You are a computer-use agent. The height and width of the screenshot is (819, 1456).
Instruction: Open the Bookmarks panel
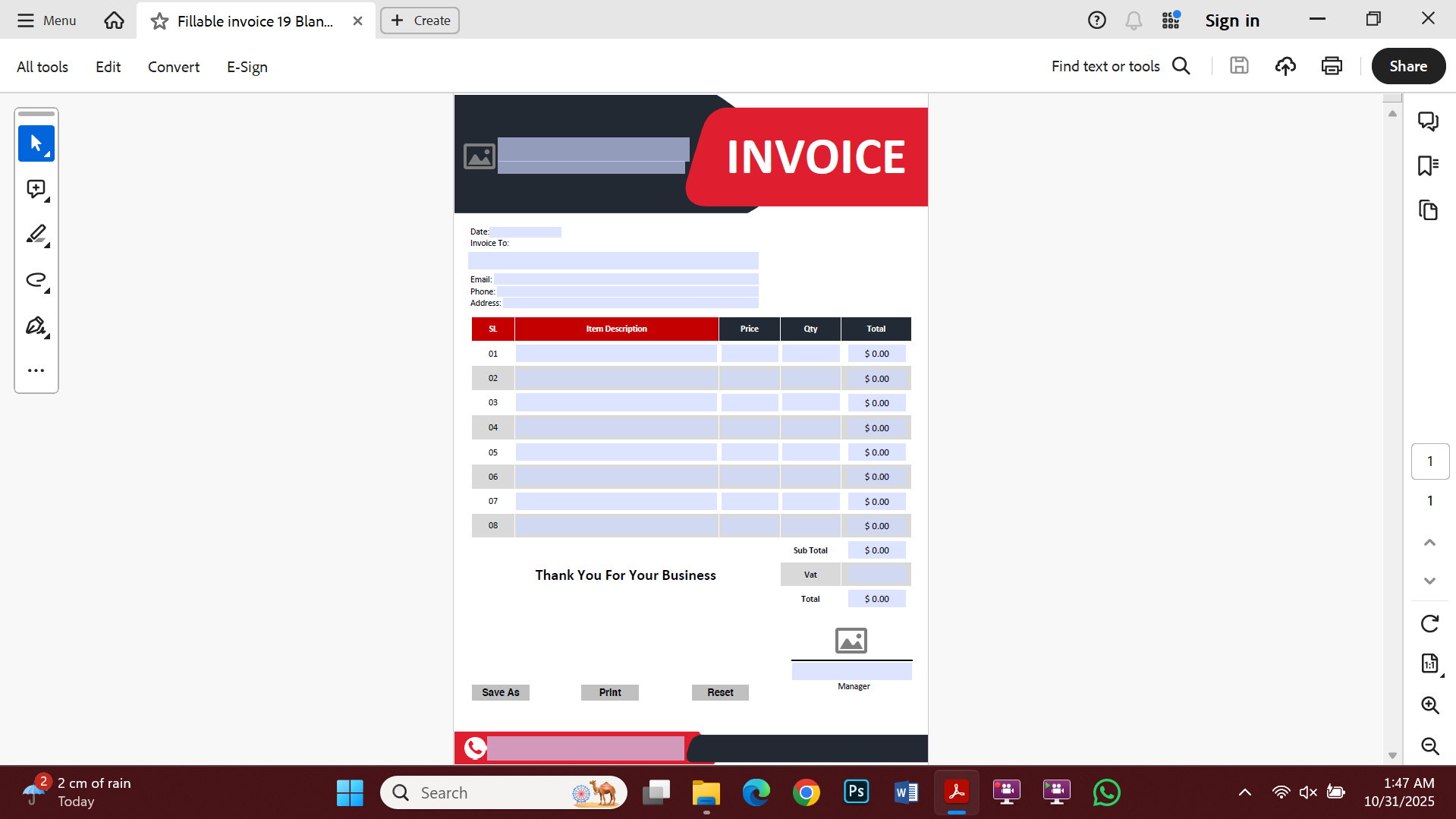click(1429, 165)
